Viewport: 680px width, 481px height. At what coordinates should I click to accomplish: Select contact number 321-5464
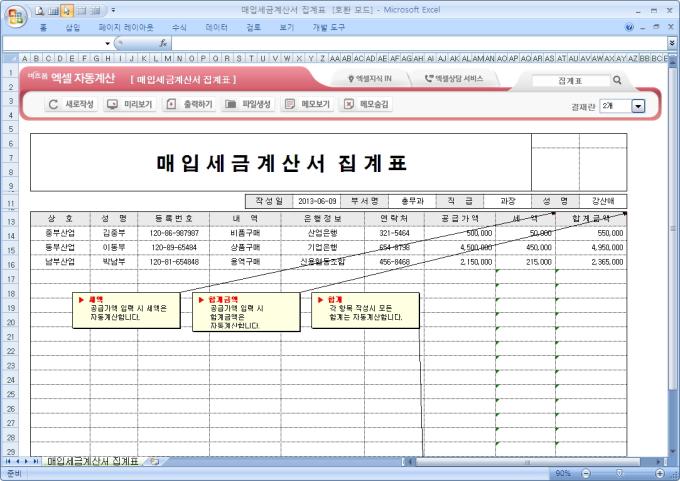(394, 233)
